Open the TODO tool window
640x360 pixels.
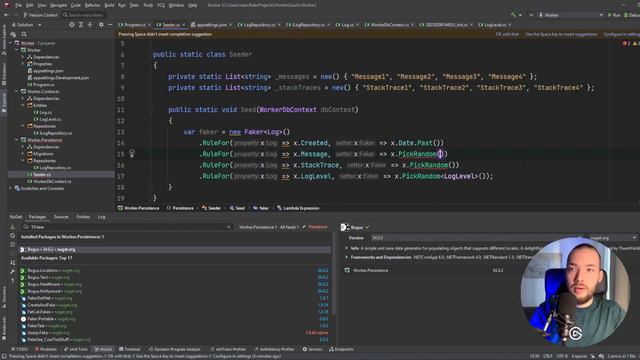tap(20, 349)
